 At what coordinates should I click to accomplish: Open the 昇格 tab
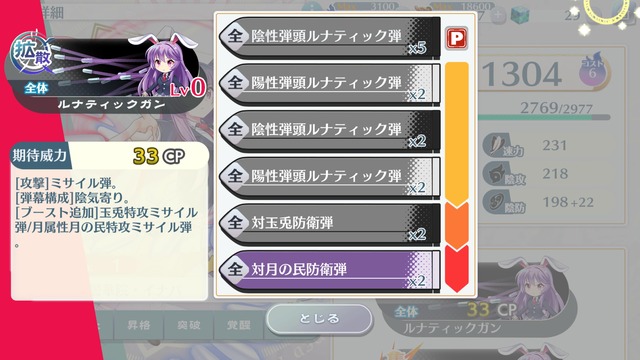(139, 325)
